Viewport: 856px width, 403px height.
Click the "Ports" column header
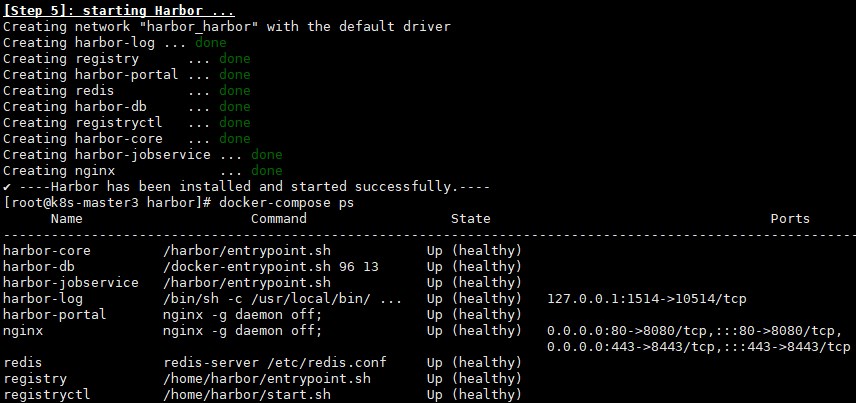[790, 219]
